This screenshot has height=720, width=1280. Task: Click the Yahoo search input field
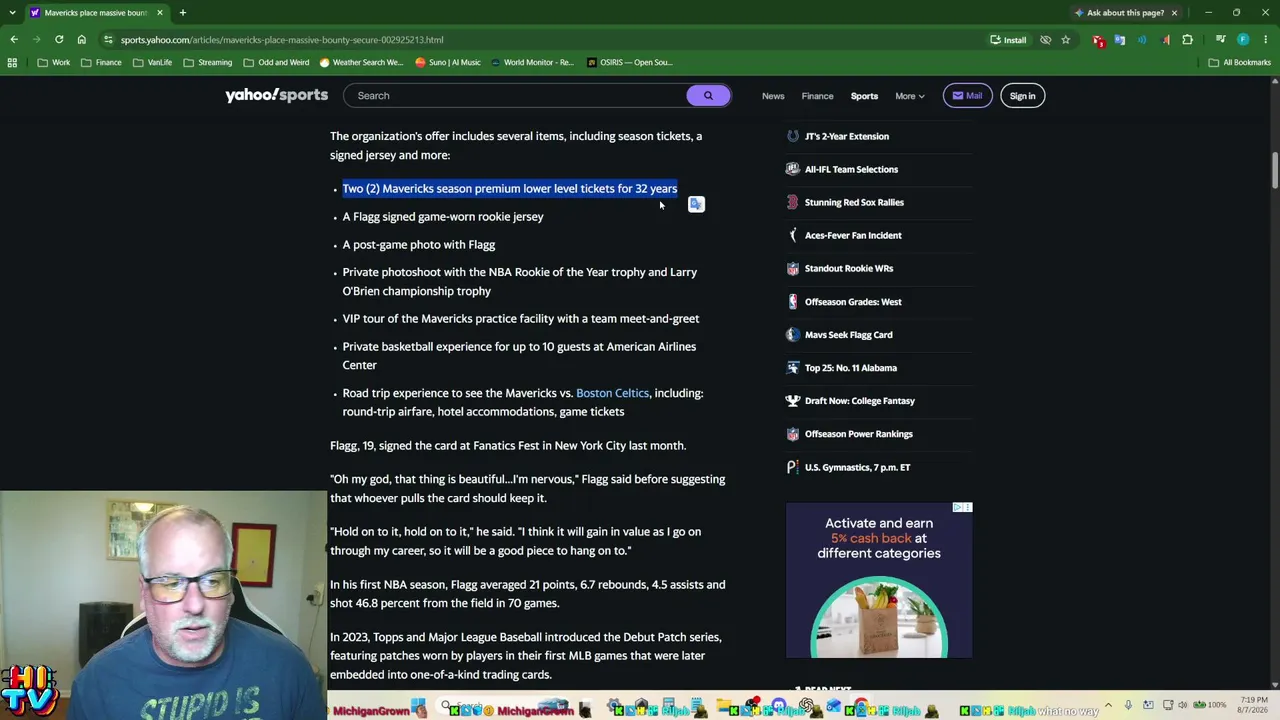pyautogui.click(x=515, y=96)
